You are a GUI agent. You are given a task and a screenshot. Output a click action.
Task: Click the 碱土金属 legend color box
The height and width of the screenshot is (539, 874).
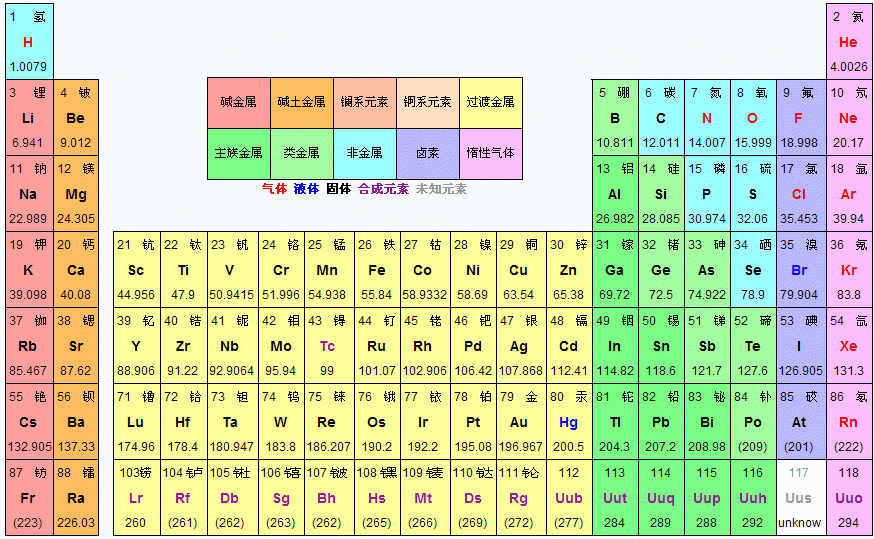click(x=302, y=103)
